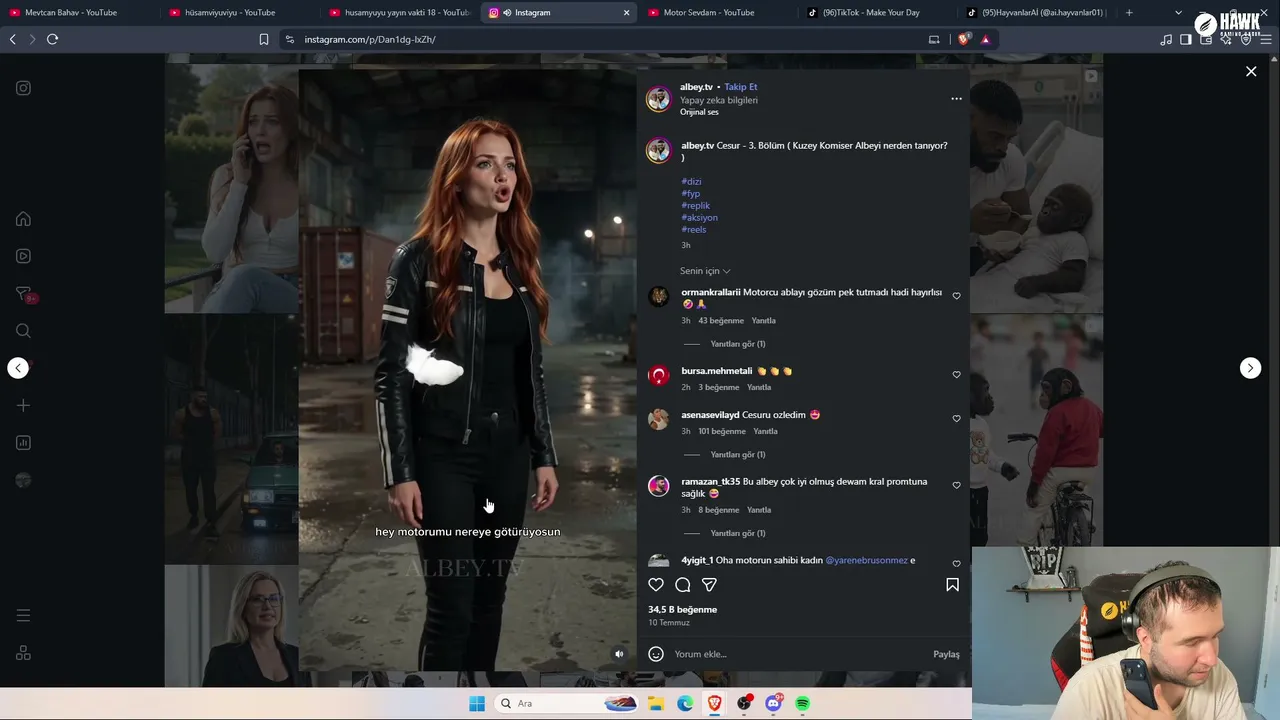The height and width of the screenshot is (720, 1280).
Task: Open File Explorer from the taskbar
Action: [655, 703]
